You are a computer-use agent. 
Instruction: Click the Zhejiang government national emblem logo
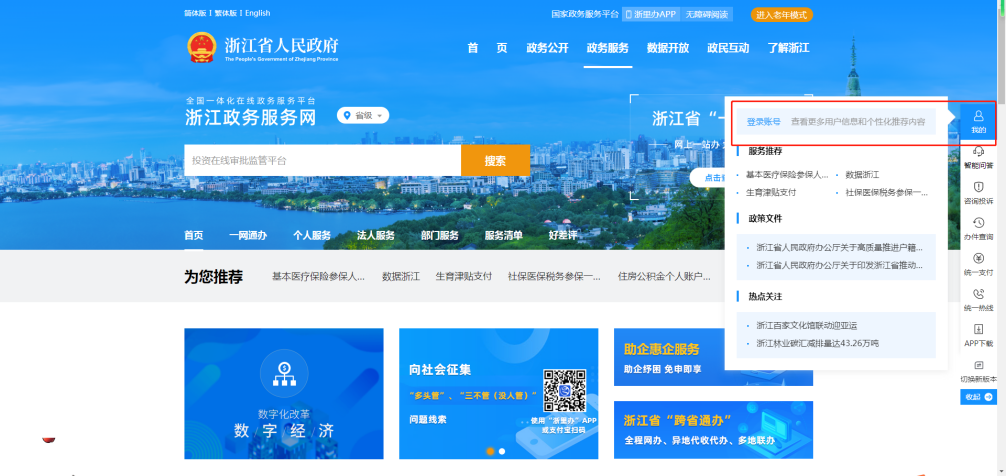pyautogui.click(x=201, y=47)
